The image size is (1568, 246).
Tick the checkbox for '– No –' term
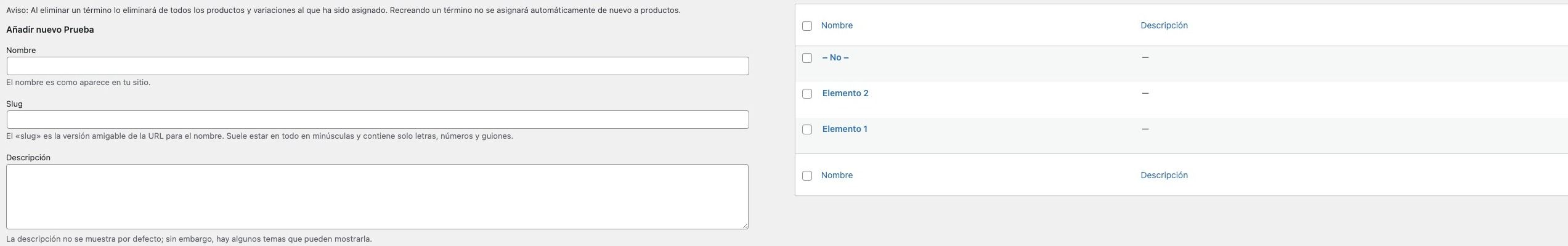[807, 58]
